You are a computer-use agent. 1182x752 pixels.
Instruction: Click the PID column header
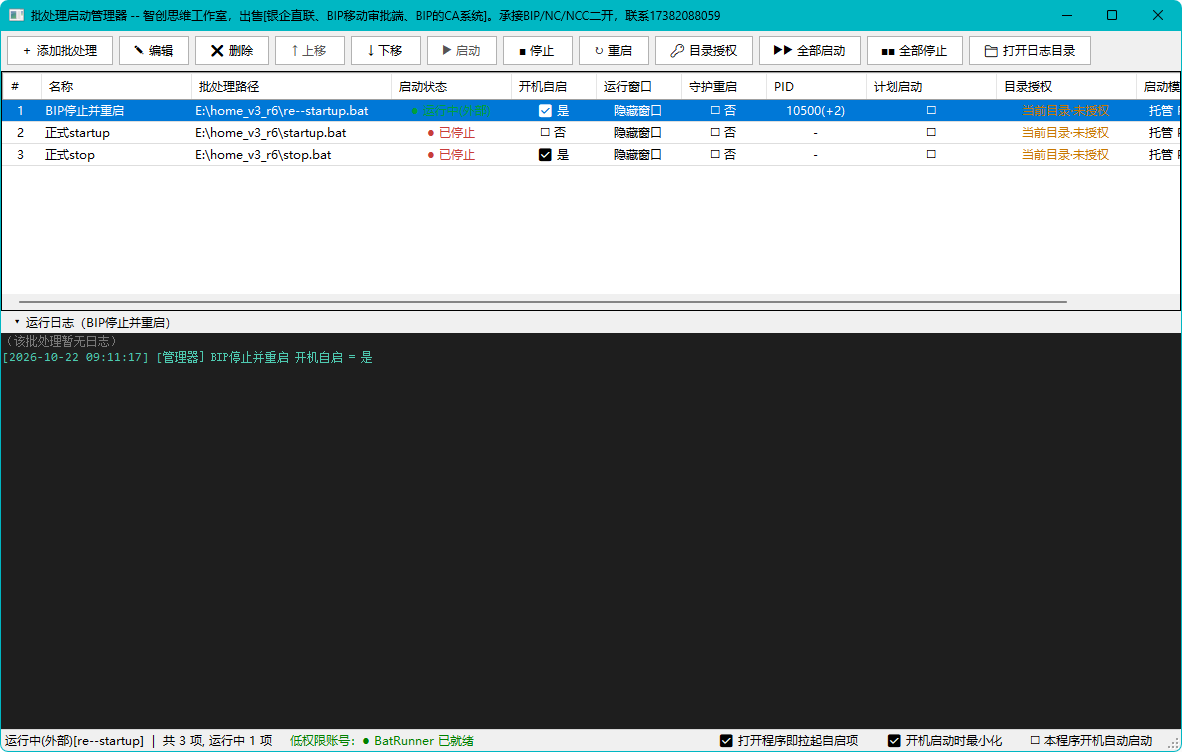(816, 87)
